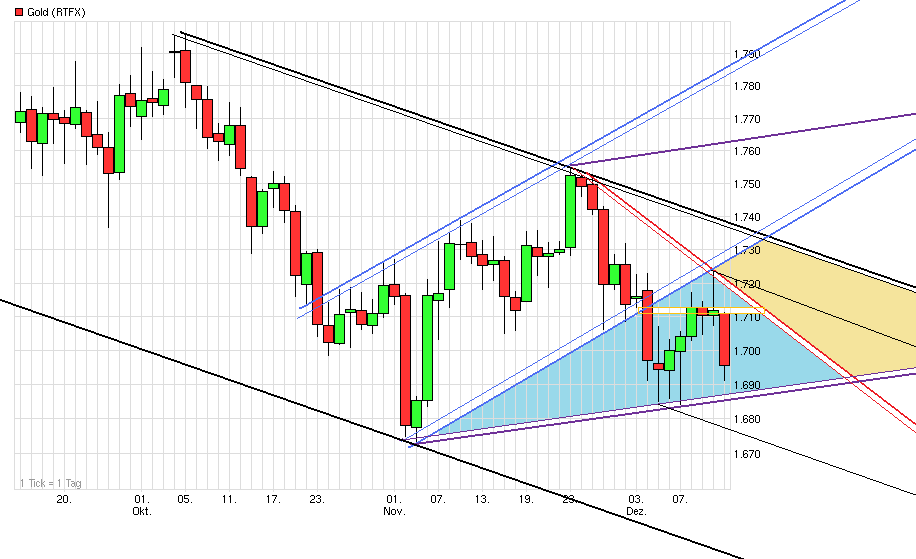Select the 1.730 price axis label
The width and height of the screenshot is (916, 559).
click(747, 250)
